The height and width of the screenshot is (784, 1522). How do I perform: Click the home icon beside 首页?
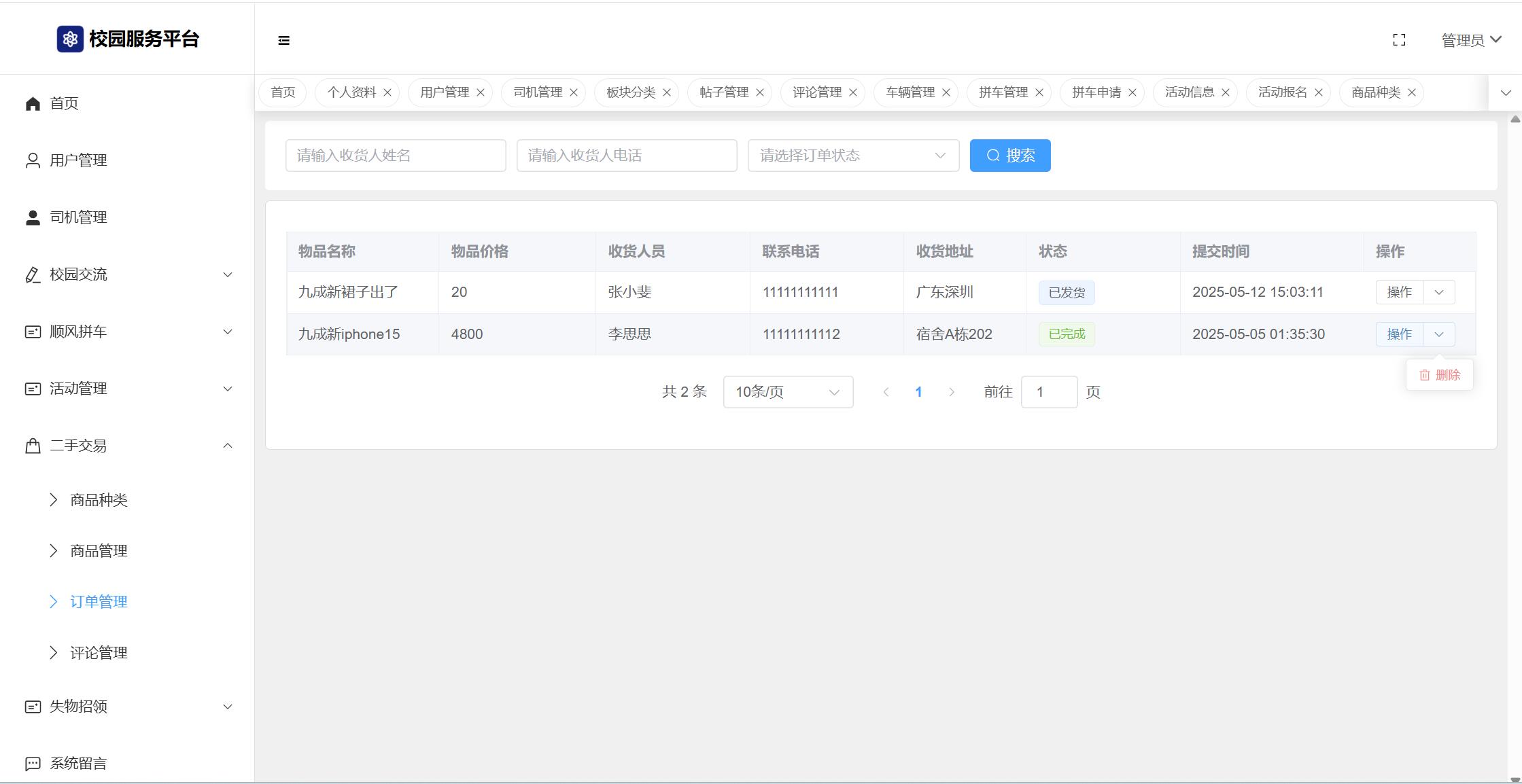(x=33, y=104)
